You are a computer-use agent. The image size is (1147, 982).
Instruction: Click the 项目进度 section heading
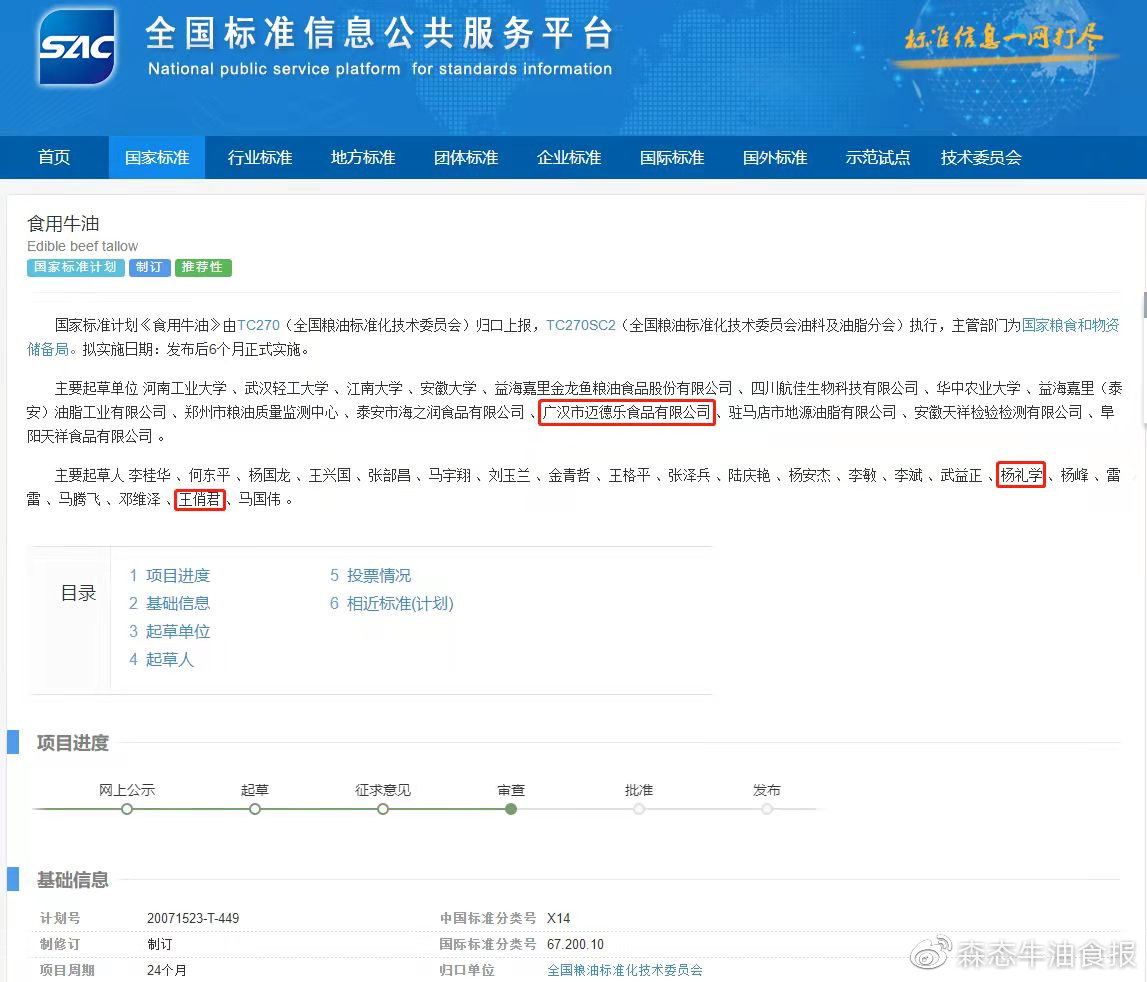[72, 743]
